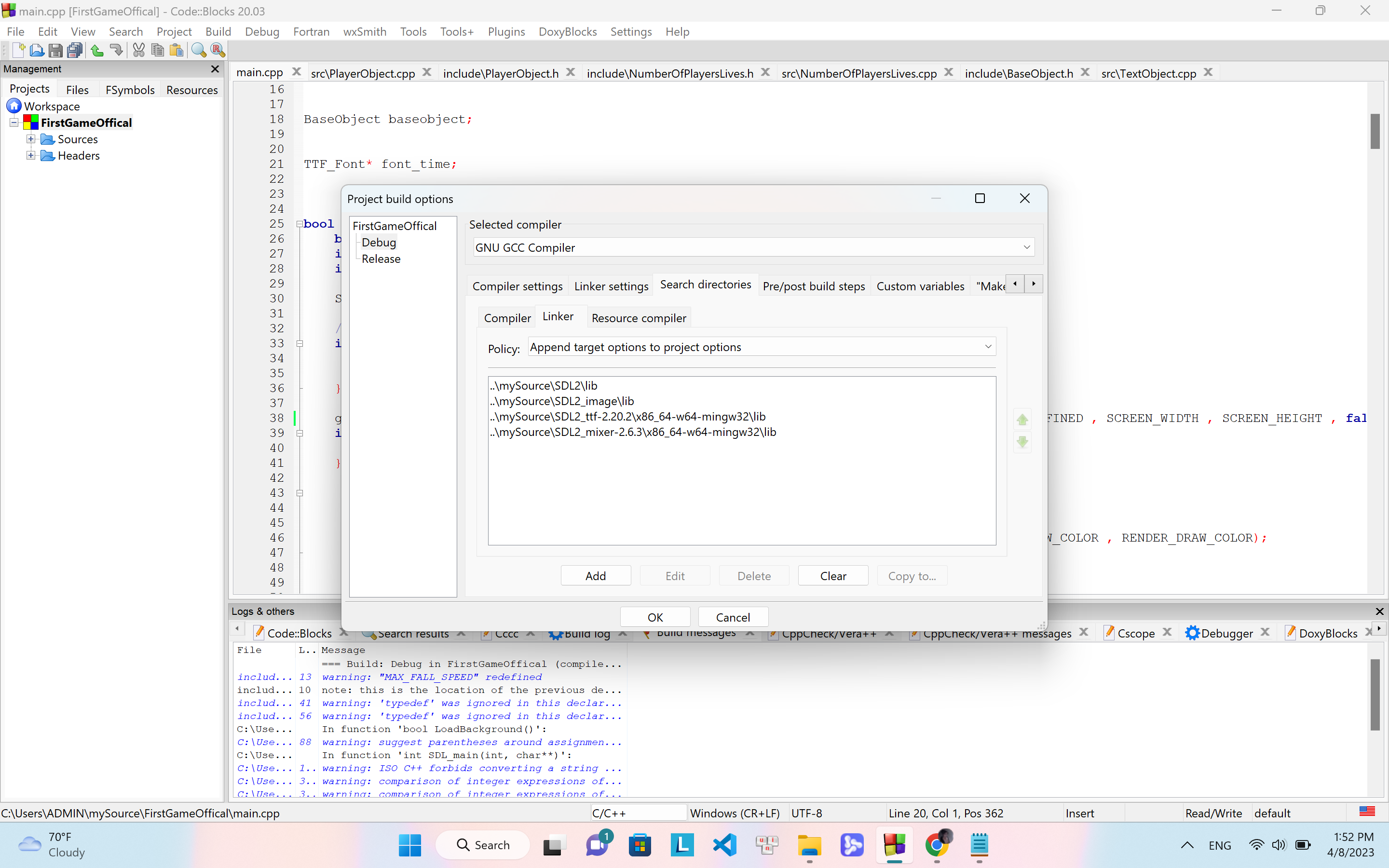The width and height of the screenshot is (1389, 868).
Task: Click OK in Project build options
Action: 655,617
